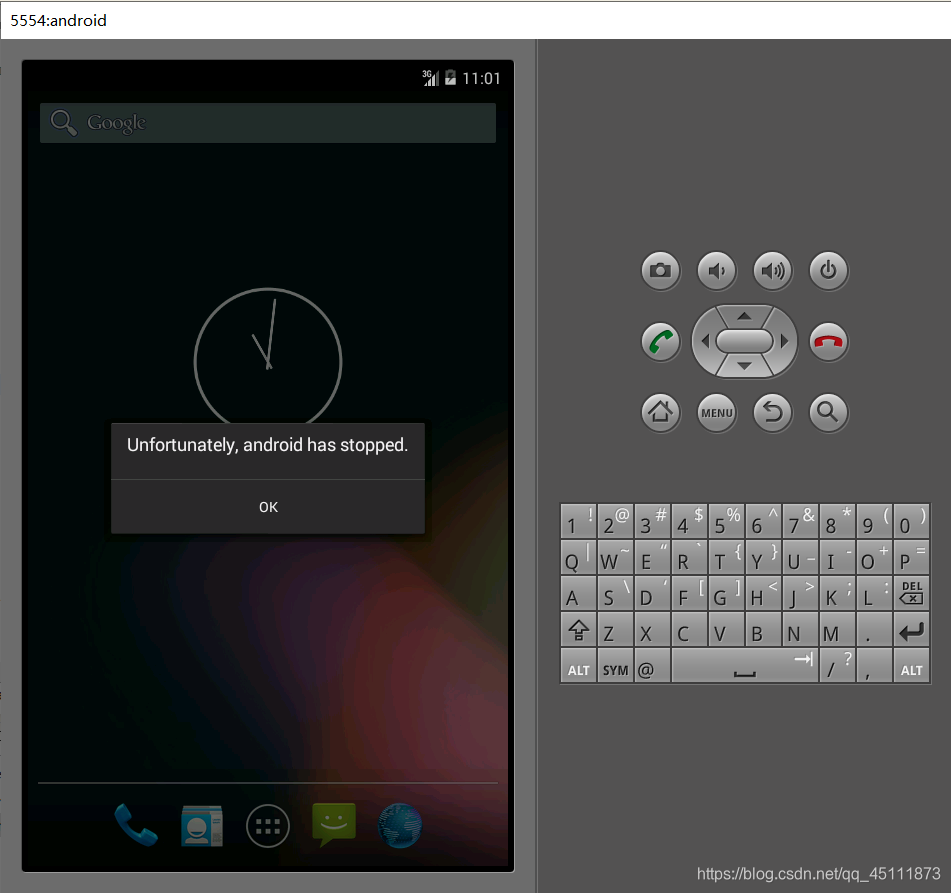Image resolution: width=951 pixels, height=893 pixels.
Task: Dismiss the crash dialog with OK
Action: [x=267, y=507]
